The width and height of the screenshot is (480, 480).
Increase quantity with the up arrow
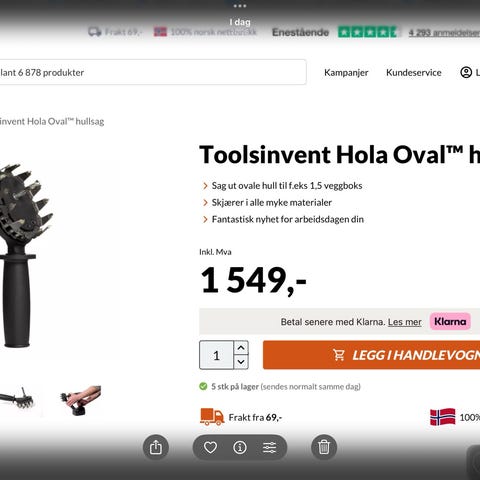tap(241, 348)
